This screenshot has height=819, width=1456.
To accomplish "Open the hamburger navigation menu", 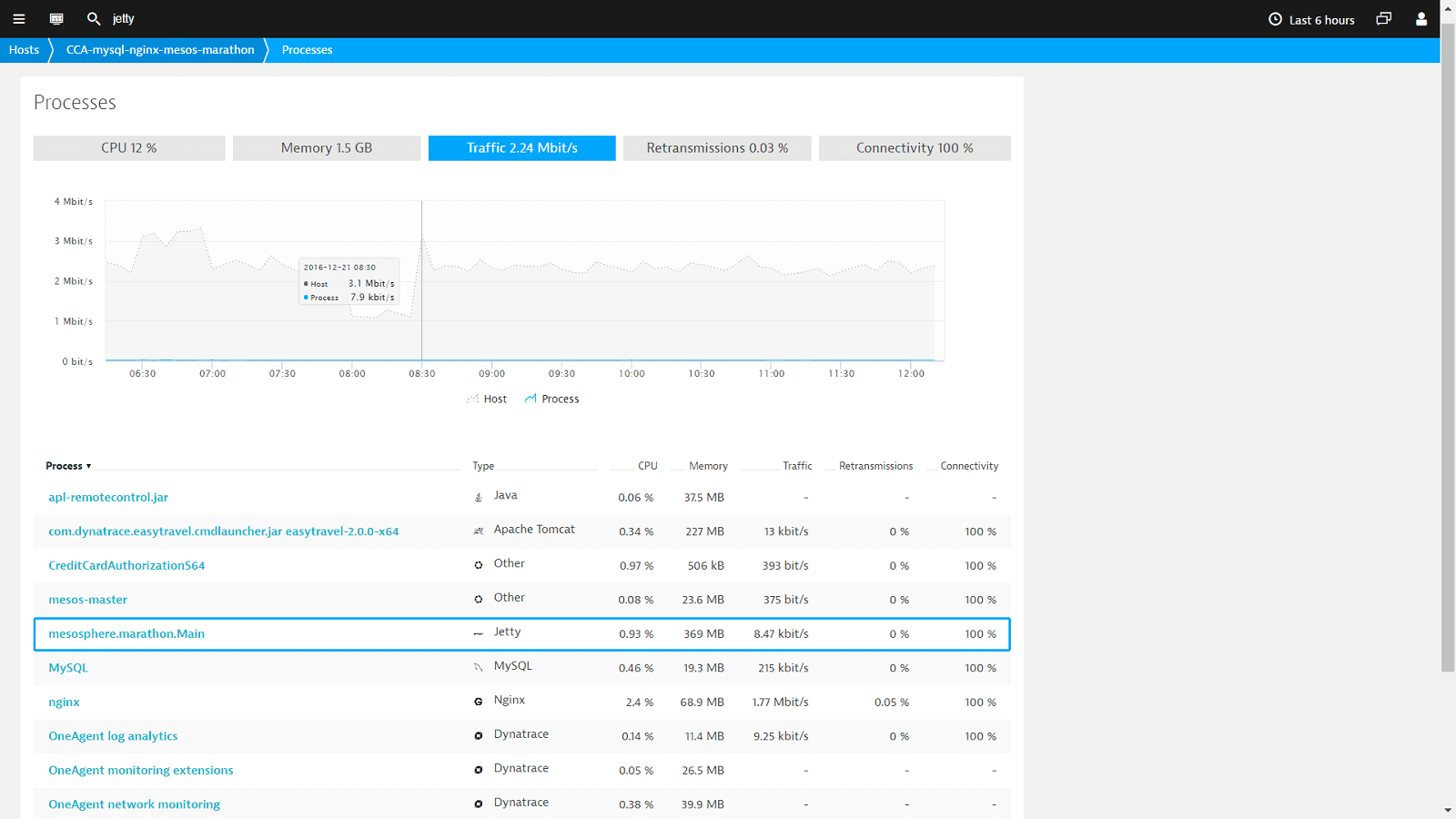I will point(18,19).
